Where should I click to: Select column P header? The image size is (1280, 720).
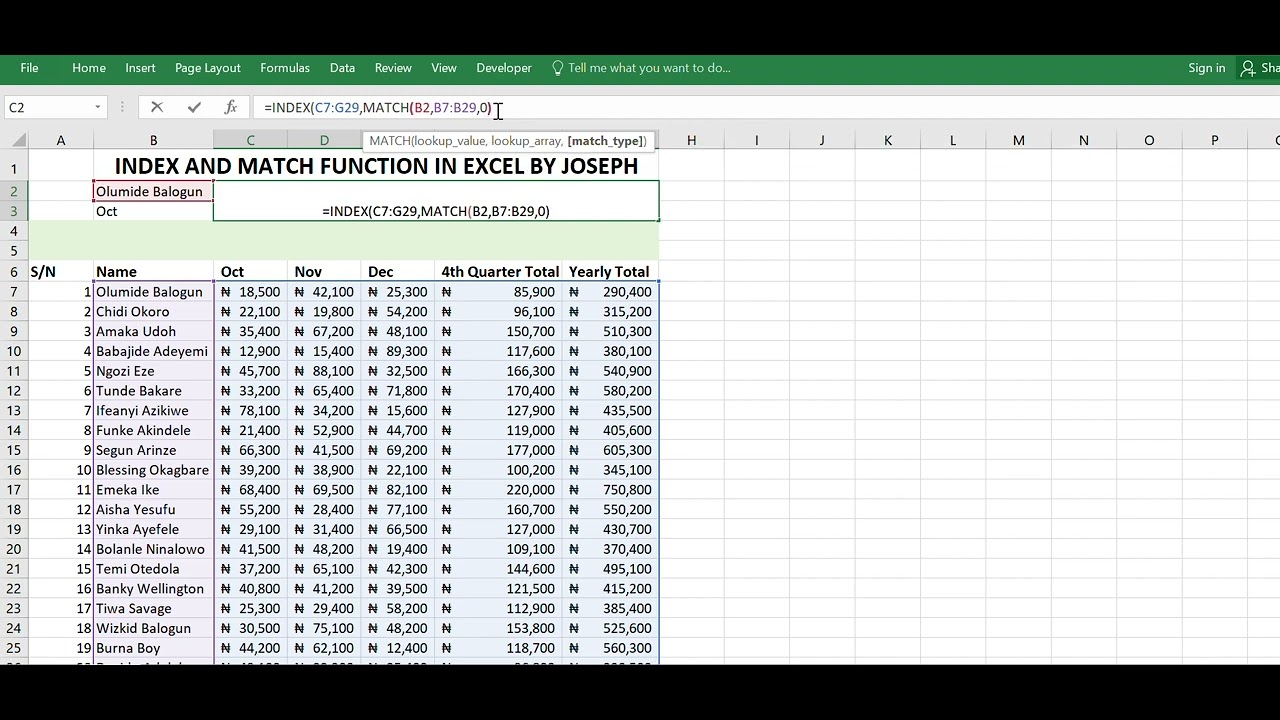pyautogui.click(x=1214, y=140)
